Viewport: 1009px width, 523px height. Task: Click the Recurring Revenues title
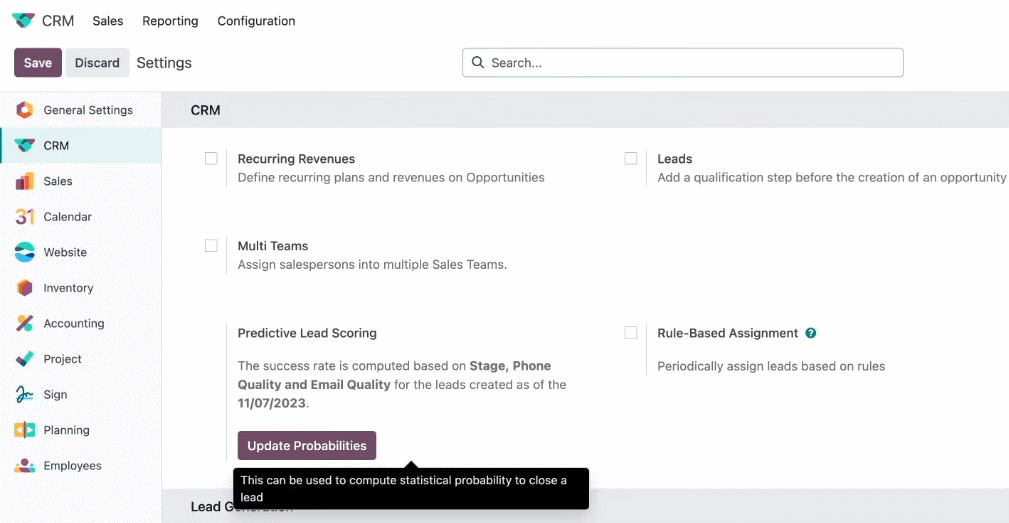(x=296, y=159)
